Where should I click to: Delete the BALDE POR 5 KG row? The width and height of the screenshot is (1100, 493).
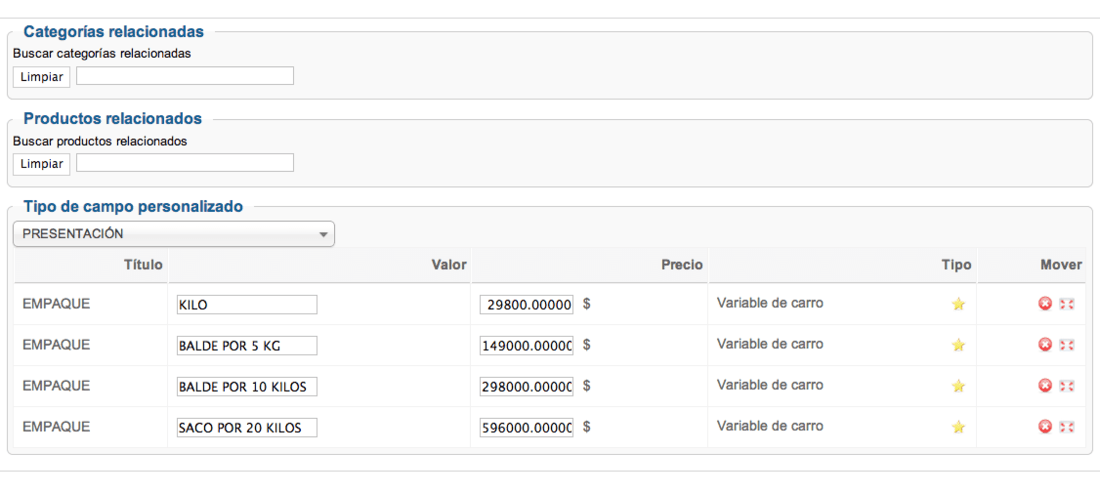pos(1045,344)
